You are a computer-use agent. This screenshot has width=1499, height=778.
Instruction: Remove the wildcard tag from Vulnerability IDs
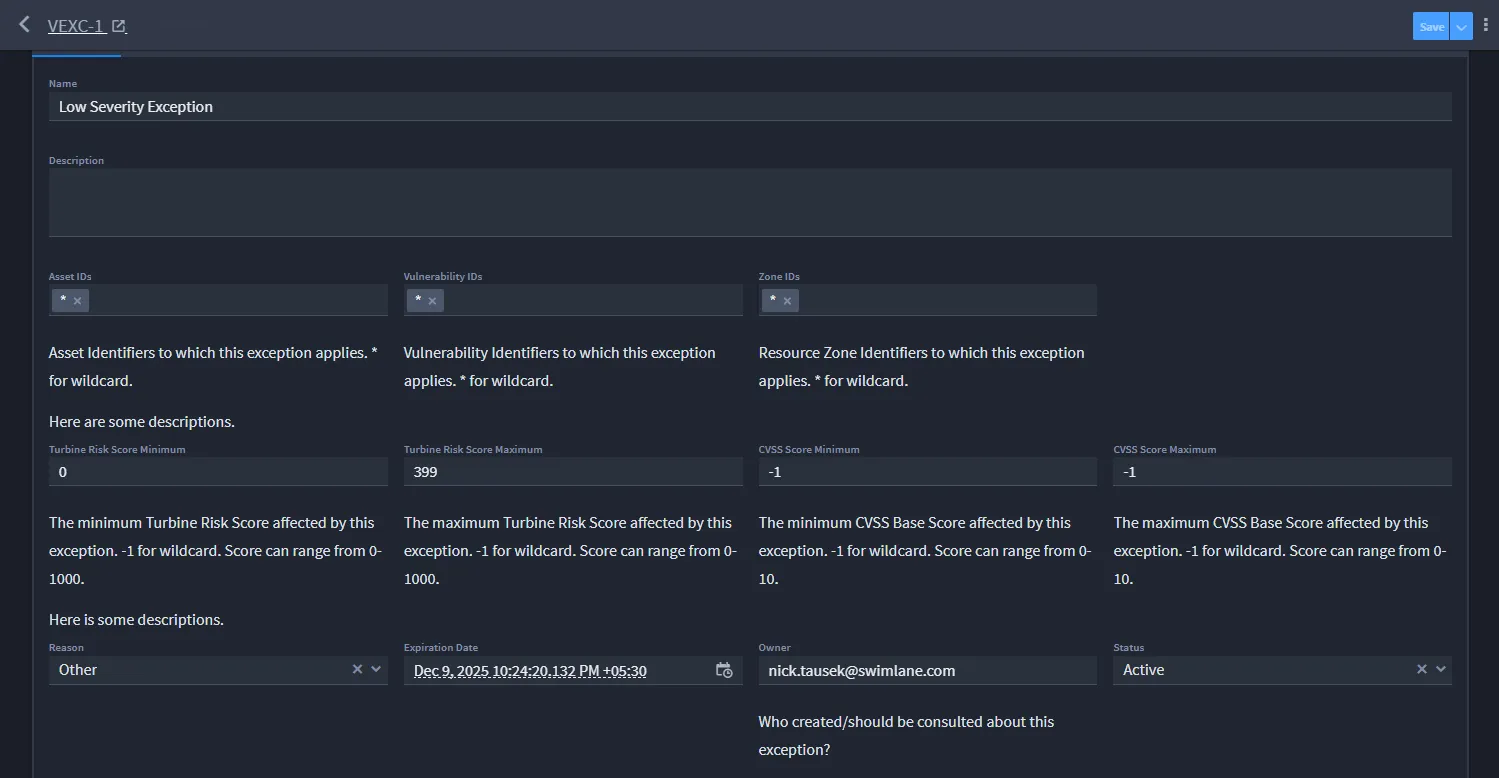pos(433,301)
